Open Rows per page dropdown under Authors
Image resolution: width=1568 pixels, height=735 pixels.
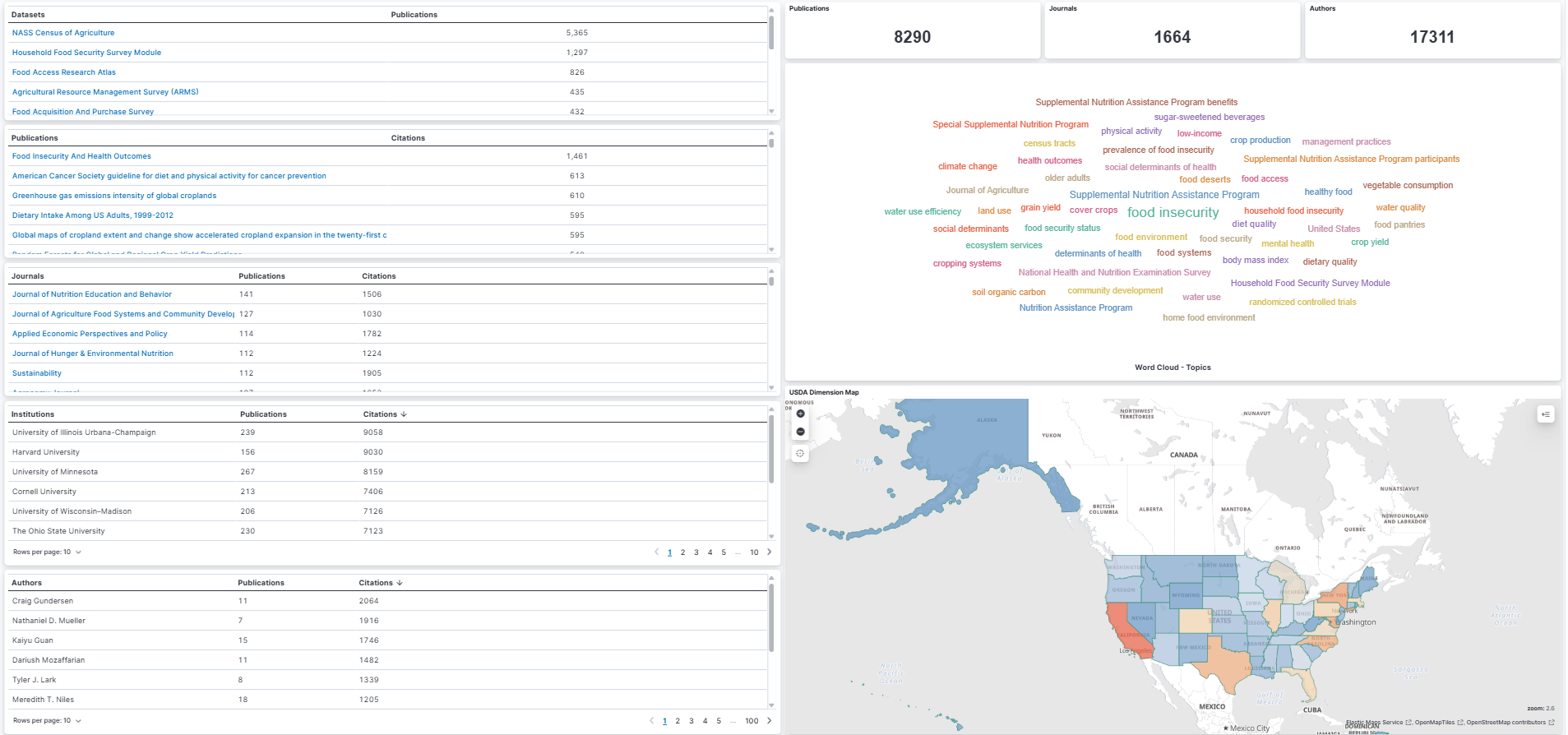47,721
